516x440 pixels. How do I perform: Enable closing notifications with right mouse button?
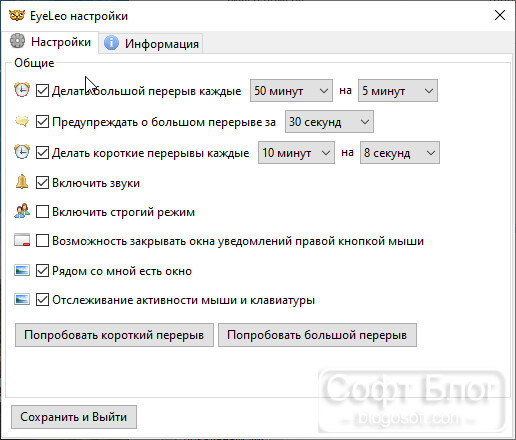42,240
